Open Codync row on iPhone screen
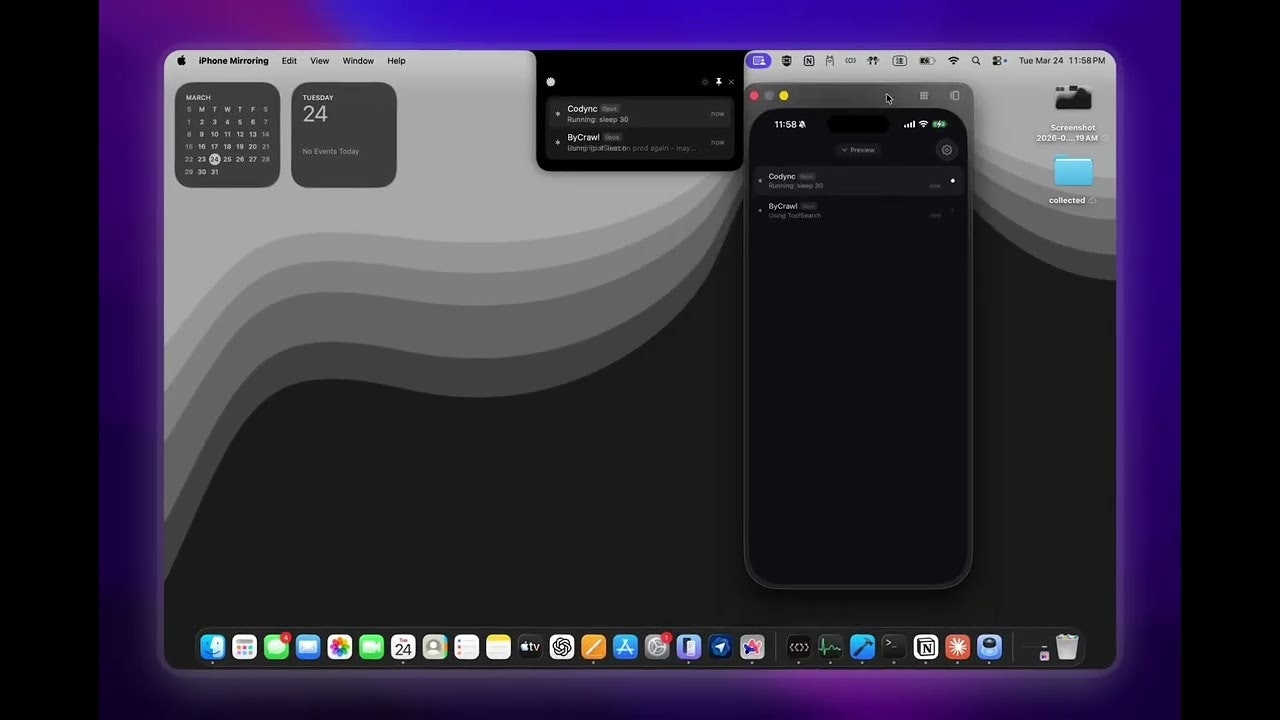The height and width of the screenshot is (720, 1280). [857, 181]
